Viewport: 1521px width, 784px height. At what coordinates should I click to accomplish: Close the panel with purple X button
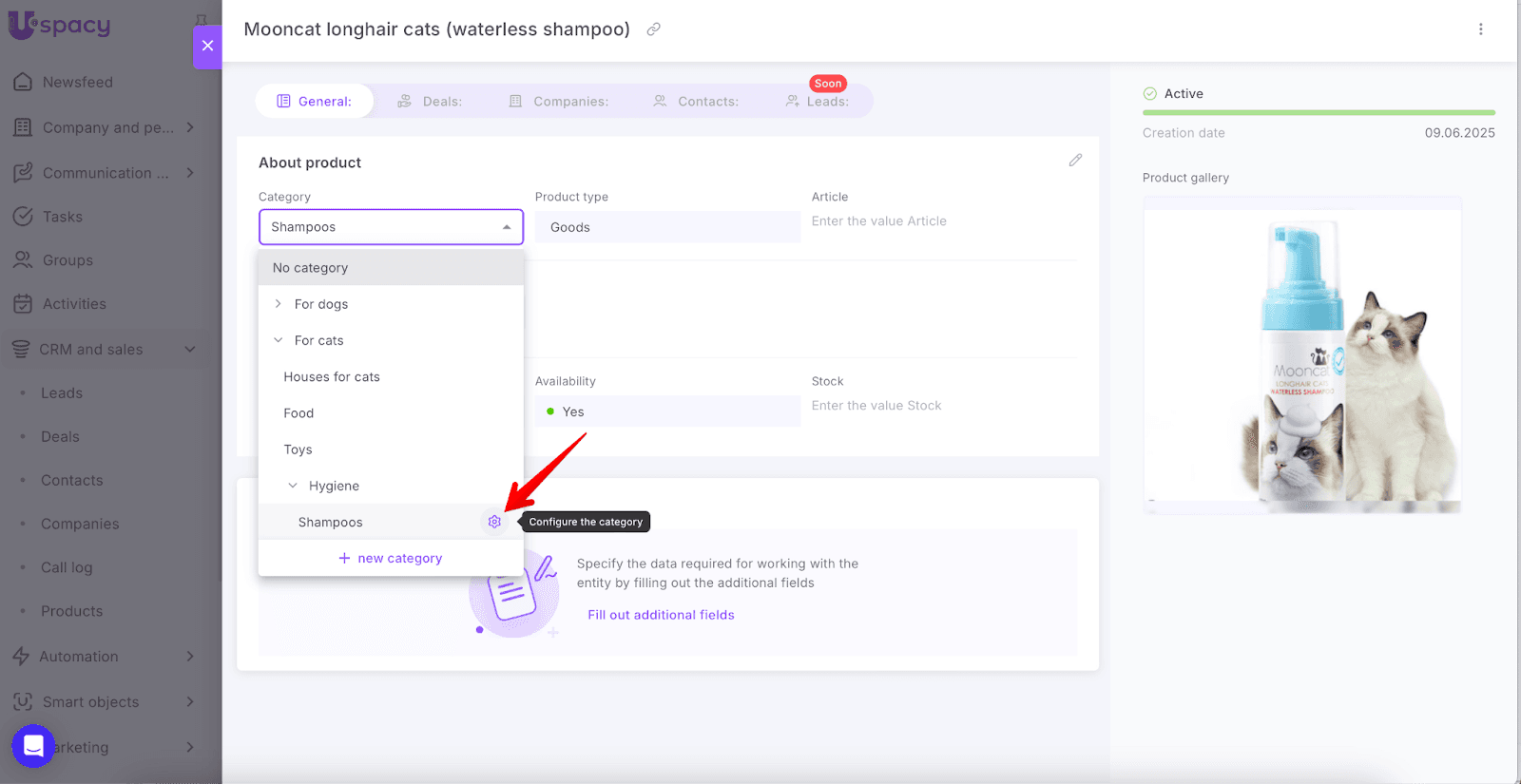tap(207, 46)
